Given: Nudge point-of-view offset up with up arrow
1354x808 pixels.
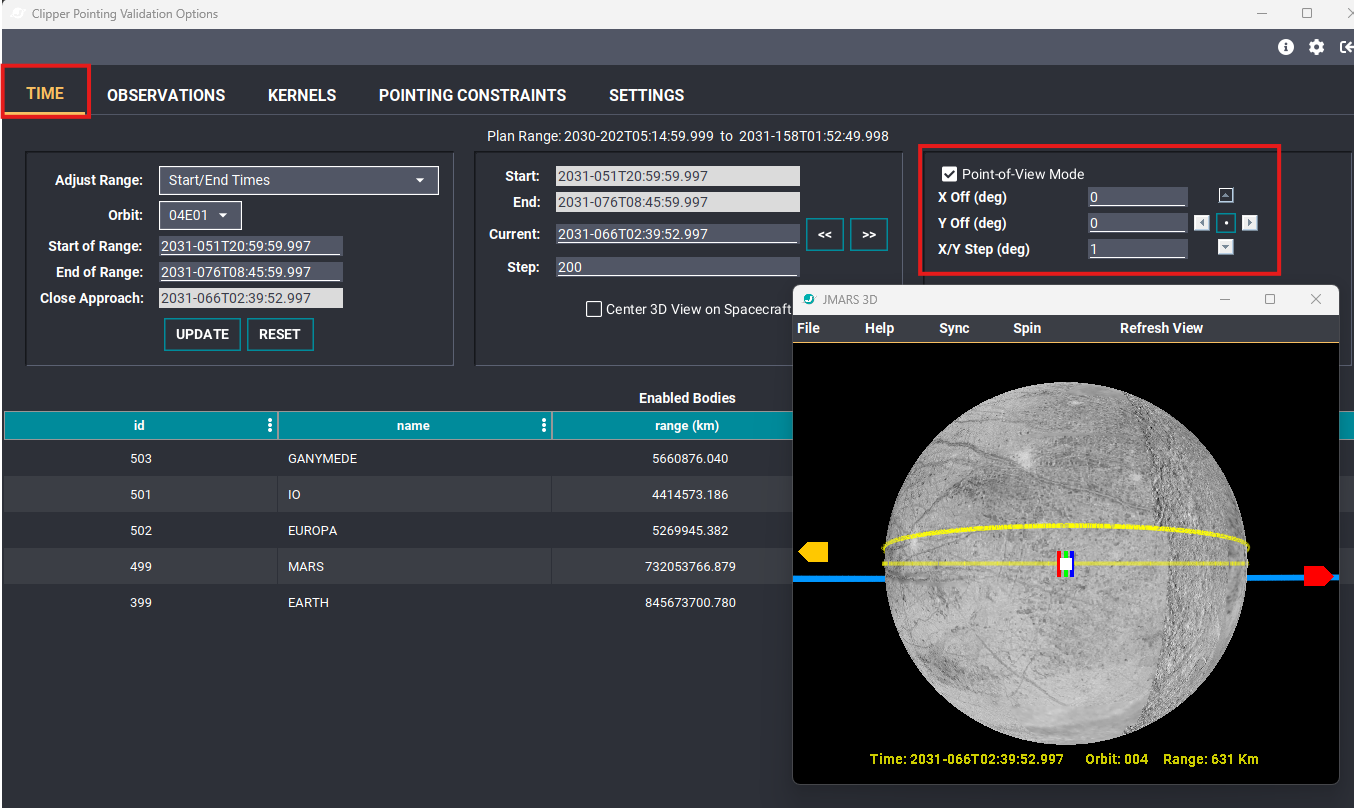Looking at the screenshot, I should tap(1226, 196).
